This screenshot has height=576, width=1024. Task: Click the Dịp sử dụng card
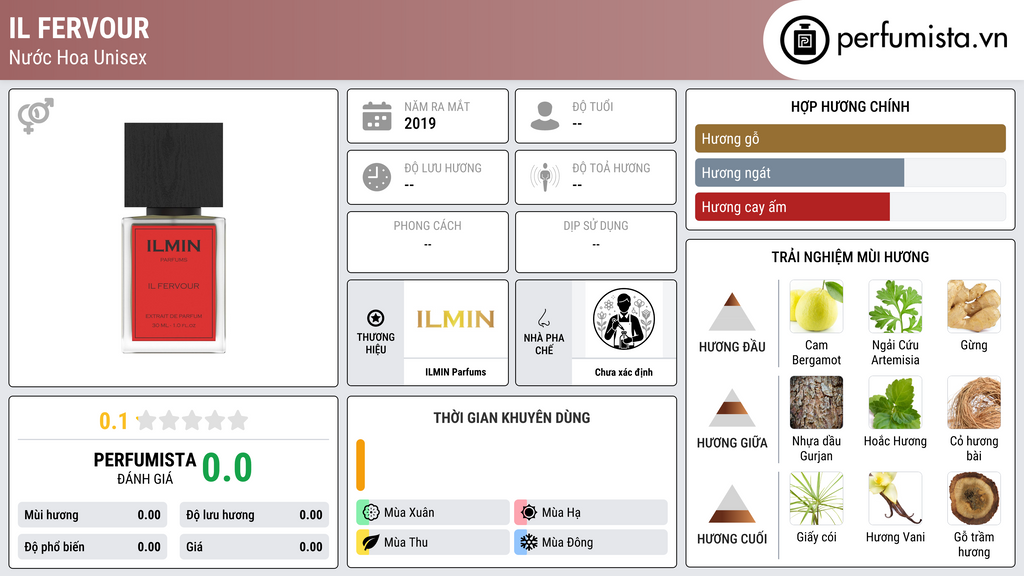(x=596, y=242)
